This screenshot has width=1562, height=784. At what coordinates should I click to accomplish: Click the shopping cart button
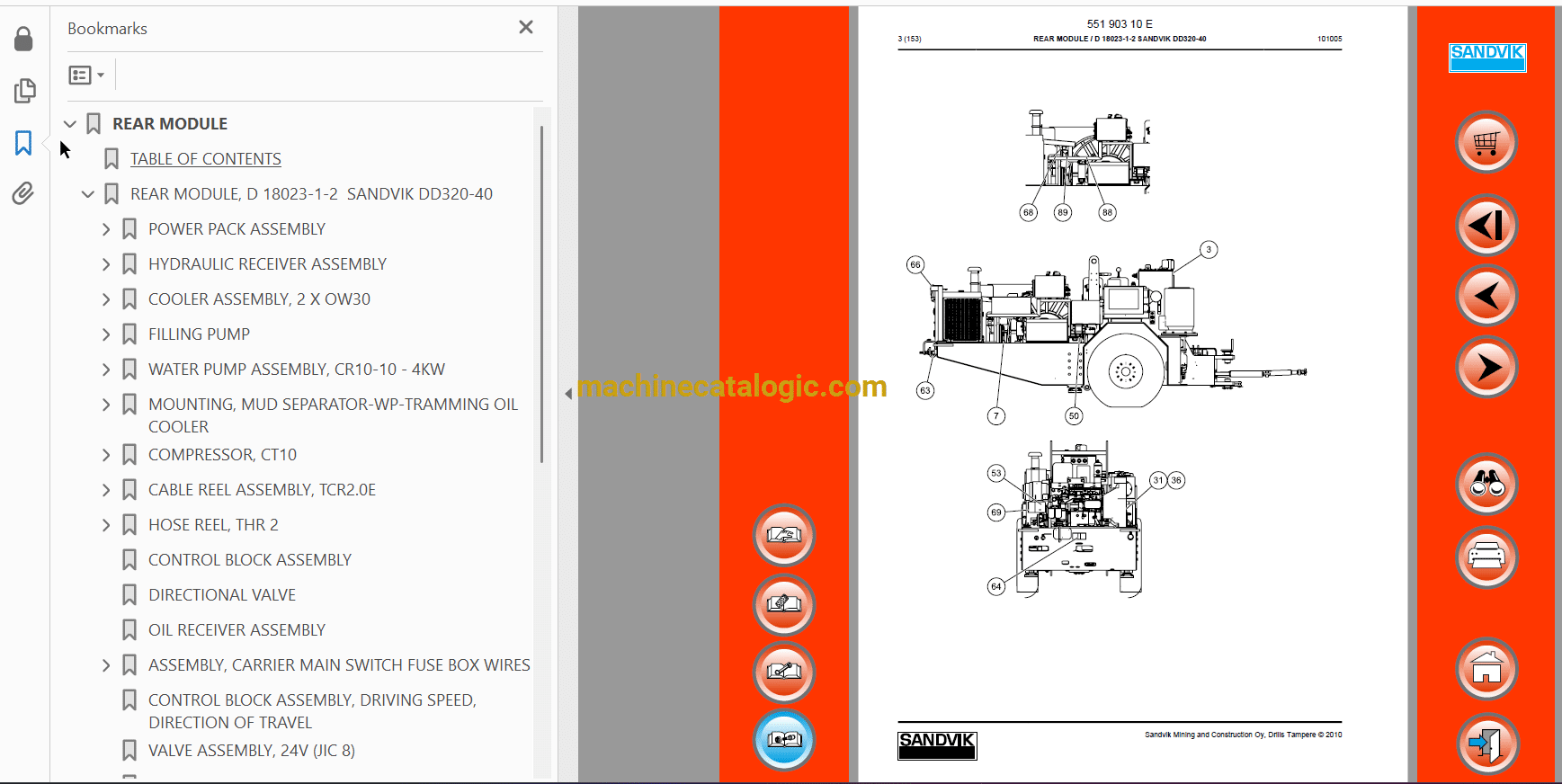pyautogui.click(x=1486, y=142)
